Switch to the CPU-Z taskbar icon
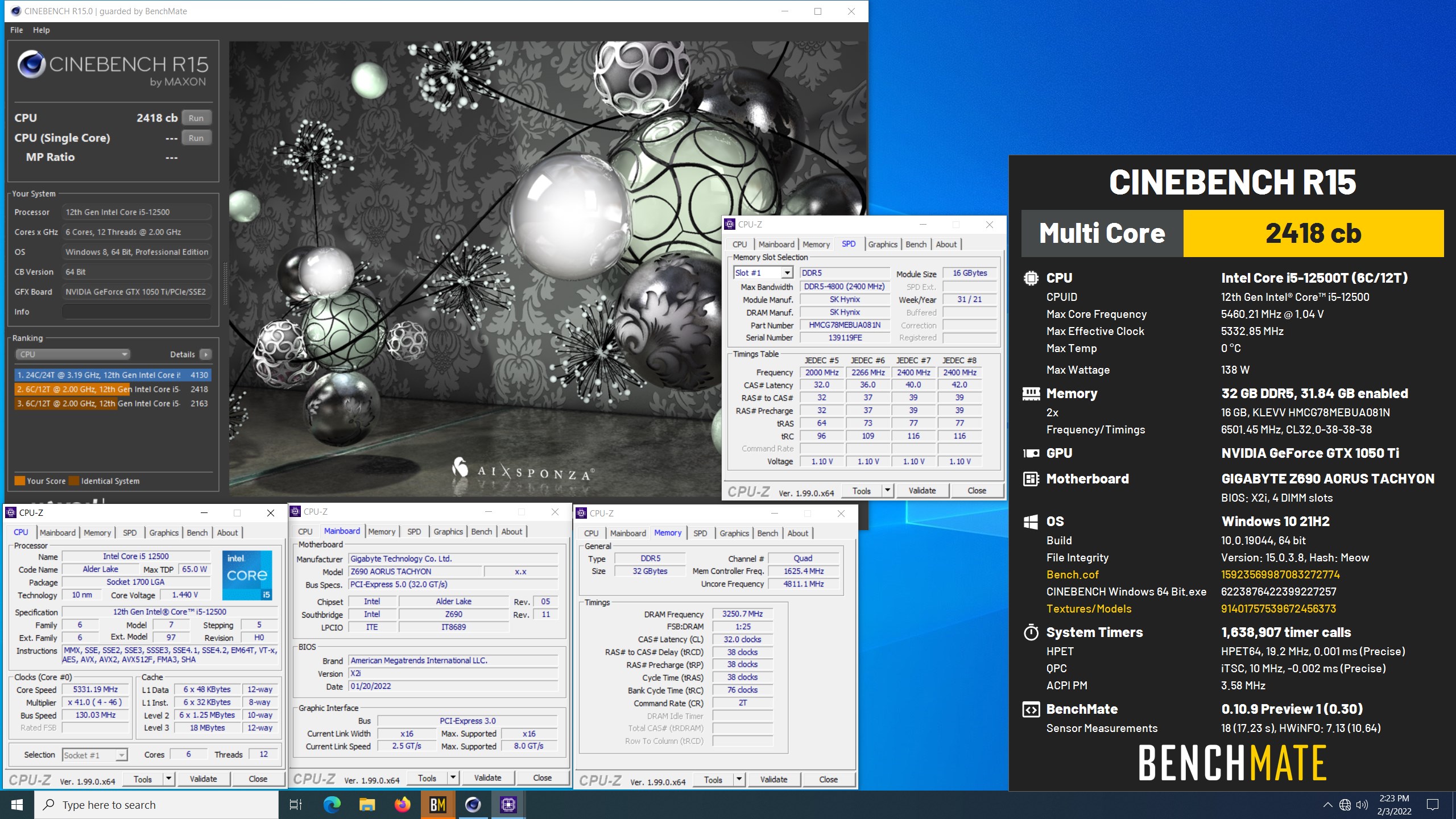The image size is (1456, 819). (x=508, y=805)
